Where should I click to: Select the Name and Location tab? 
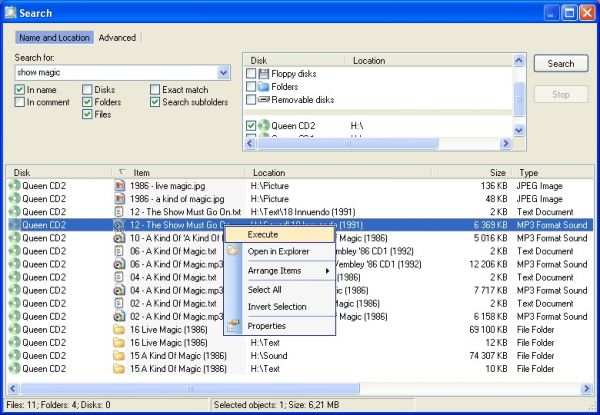point(54,37)
